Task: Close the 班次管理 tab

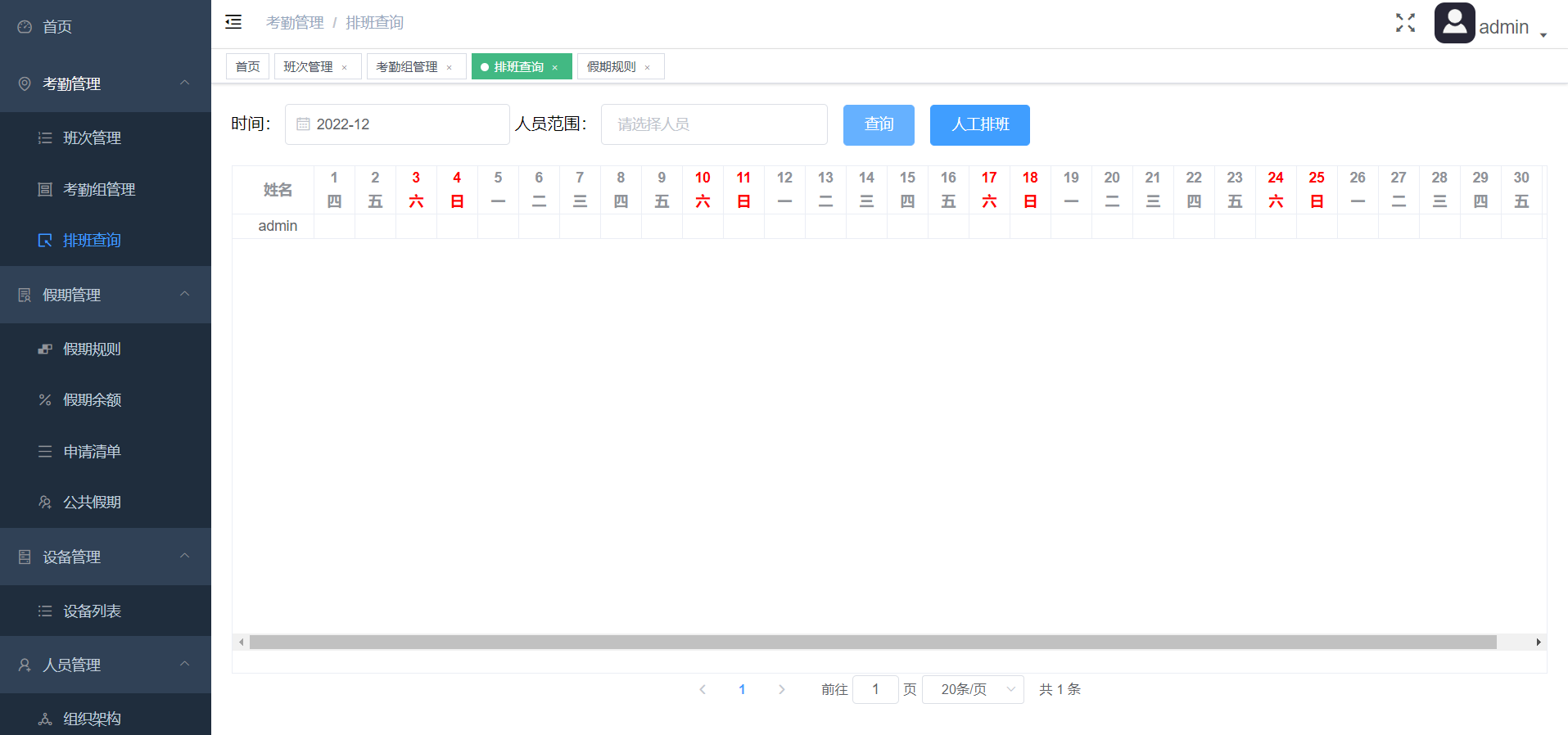Action: tap(345, 67)
